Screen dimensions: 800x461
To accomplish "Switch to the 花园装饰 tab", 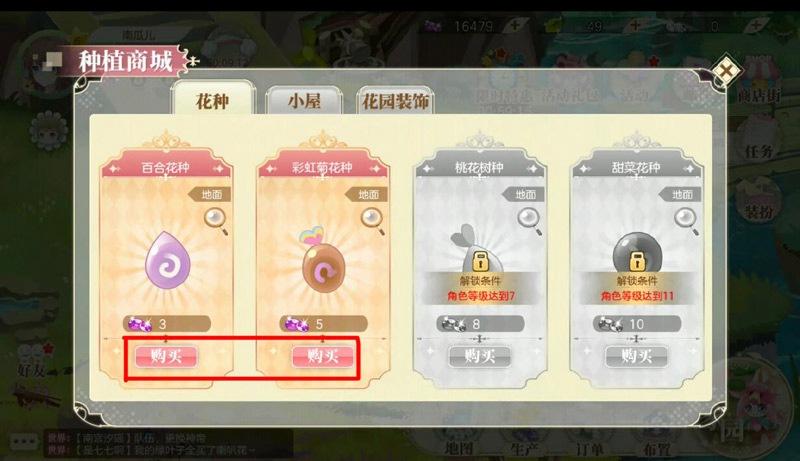I will click(x=395, y=101).
